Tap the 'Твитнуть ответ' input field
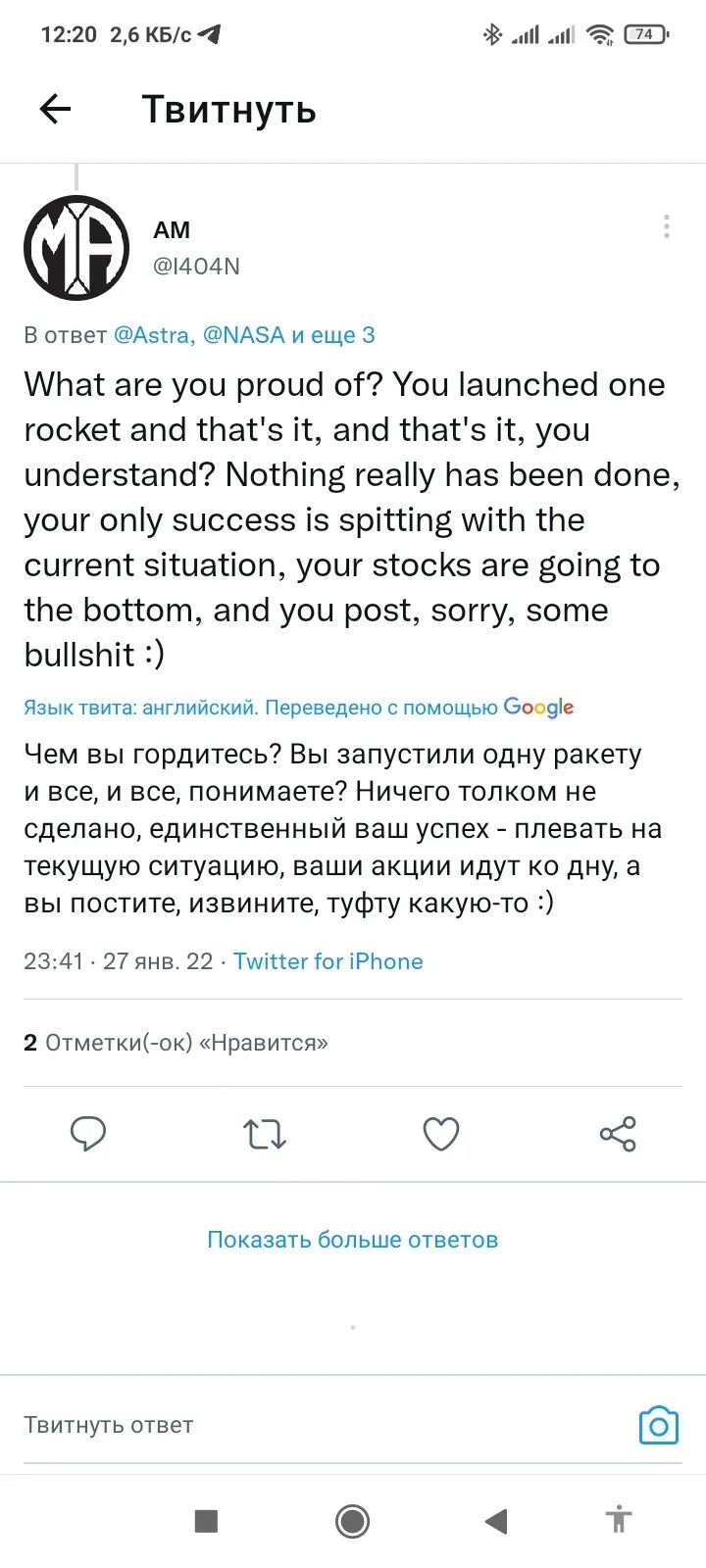The height and width of the screenshot is (1568, 706). click(324, 1425)
